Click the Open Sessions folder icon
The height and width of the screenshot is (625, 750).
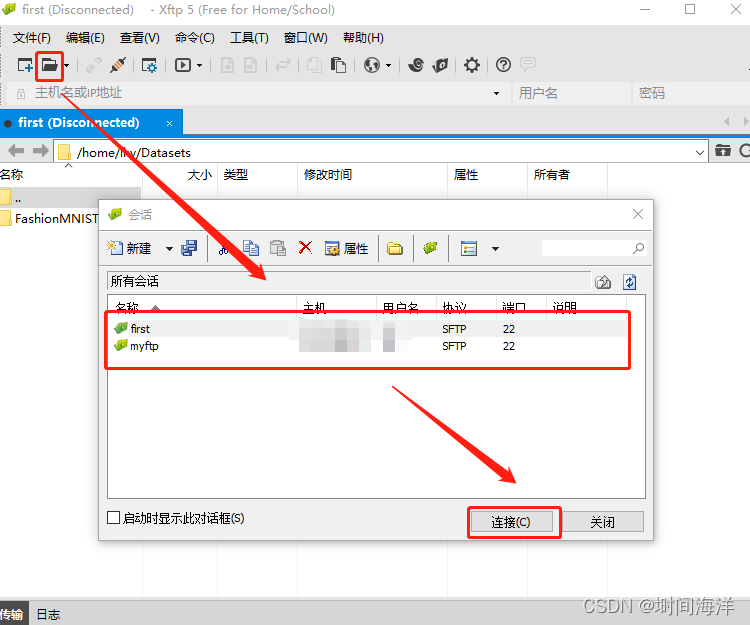coord(49,65)
